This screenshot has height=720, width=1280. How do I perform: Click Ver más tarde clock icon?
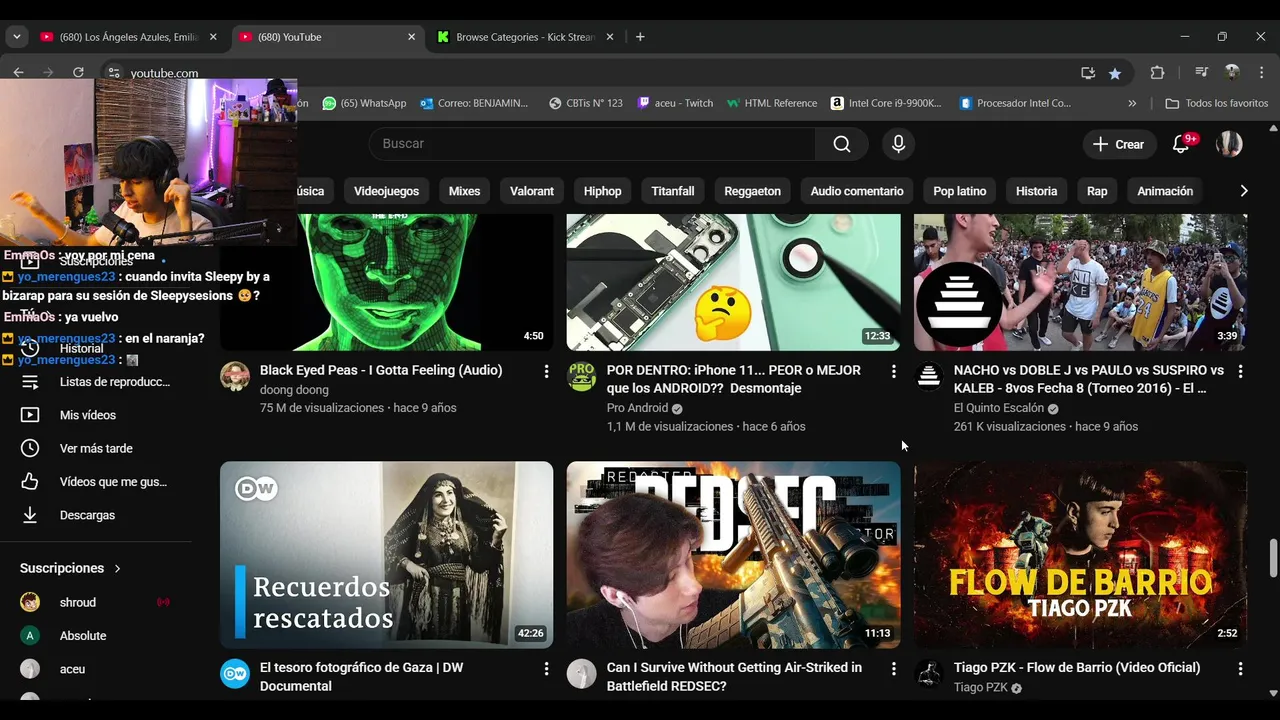click(30, 449)
